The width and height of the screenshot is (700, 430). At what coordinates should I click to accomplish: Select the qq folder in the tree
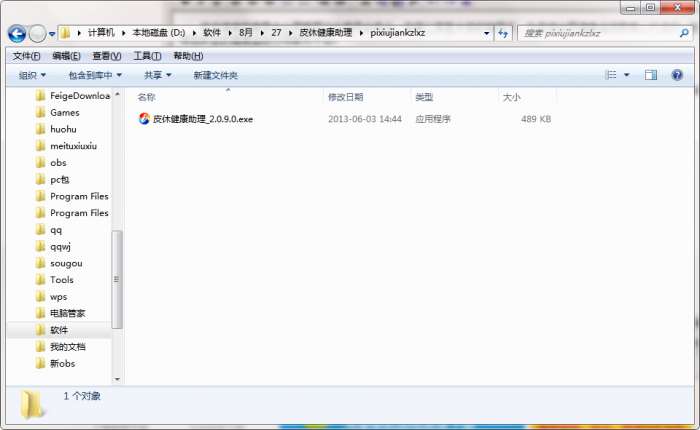[x=56, y=230]
